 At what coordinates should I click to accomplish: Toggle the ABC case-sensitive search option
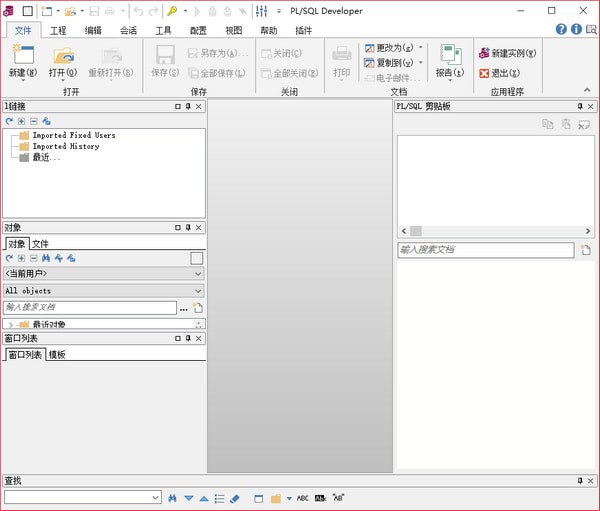pos(303,498)
